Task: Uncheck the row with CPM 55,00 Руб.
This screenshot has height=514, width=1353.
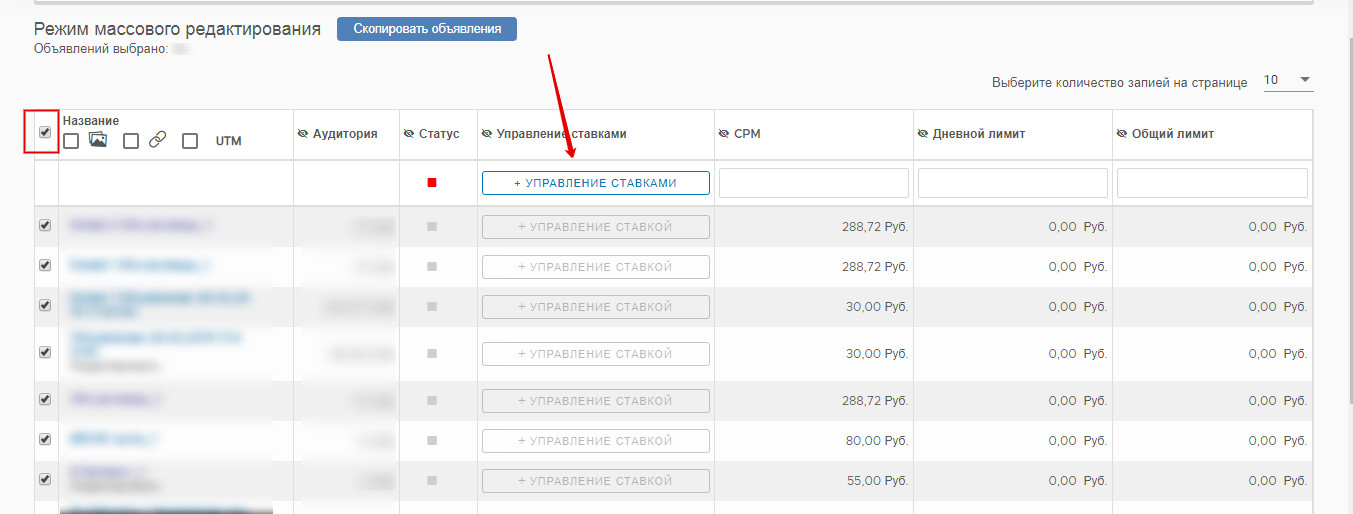Action: pos(44,479)
